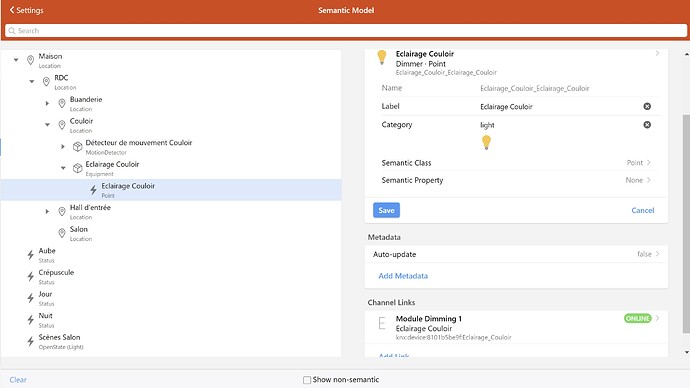Click the scrollbar up arrow

(686, 54)
